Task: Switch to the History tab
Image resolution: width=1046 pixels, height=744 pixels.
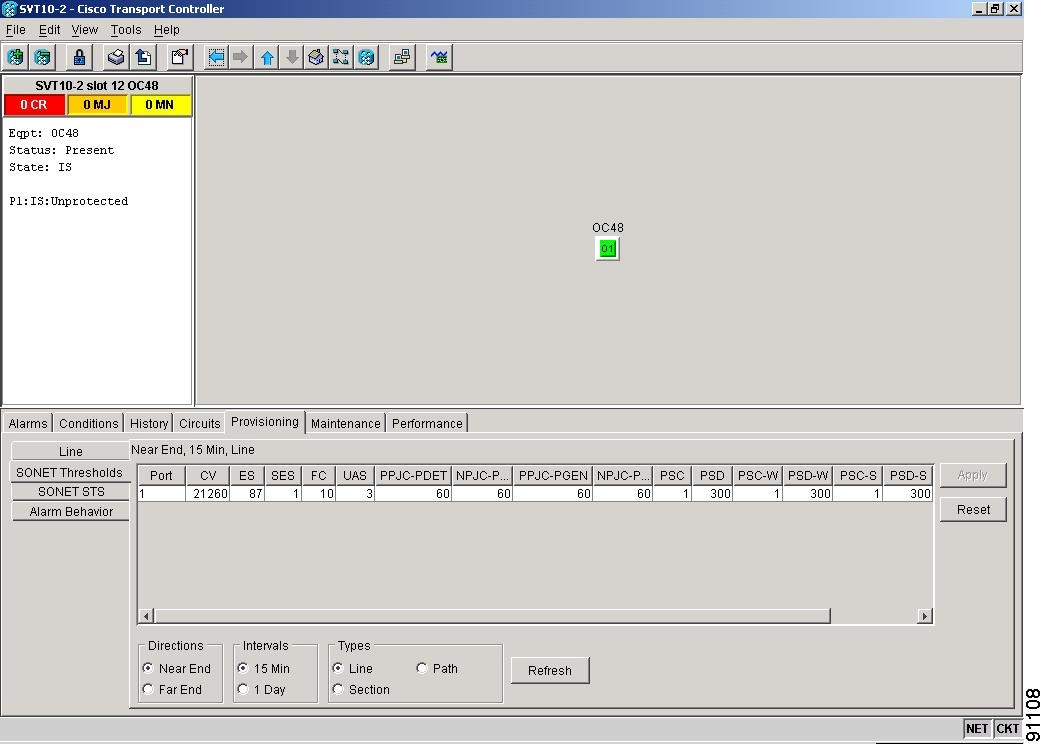Action: pos(149,424)
